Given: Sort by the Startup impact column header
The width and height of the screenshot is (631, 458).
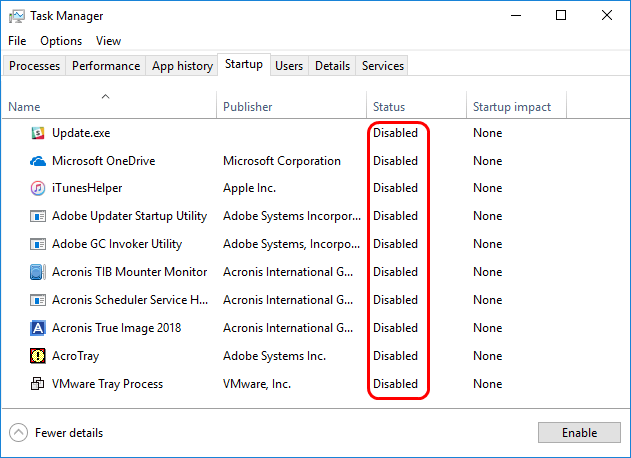Looking at the screenshot, I should coord(517,105).
